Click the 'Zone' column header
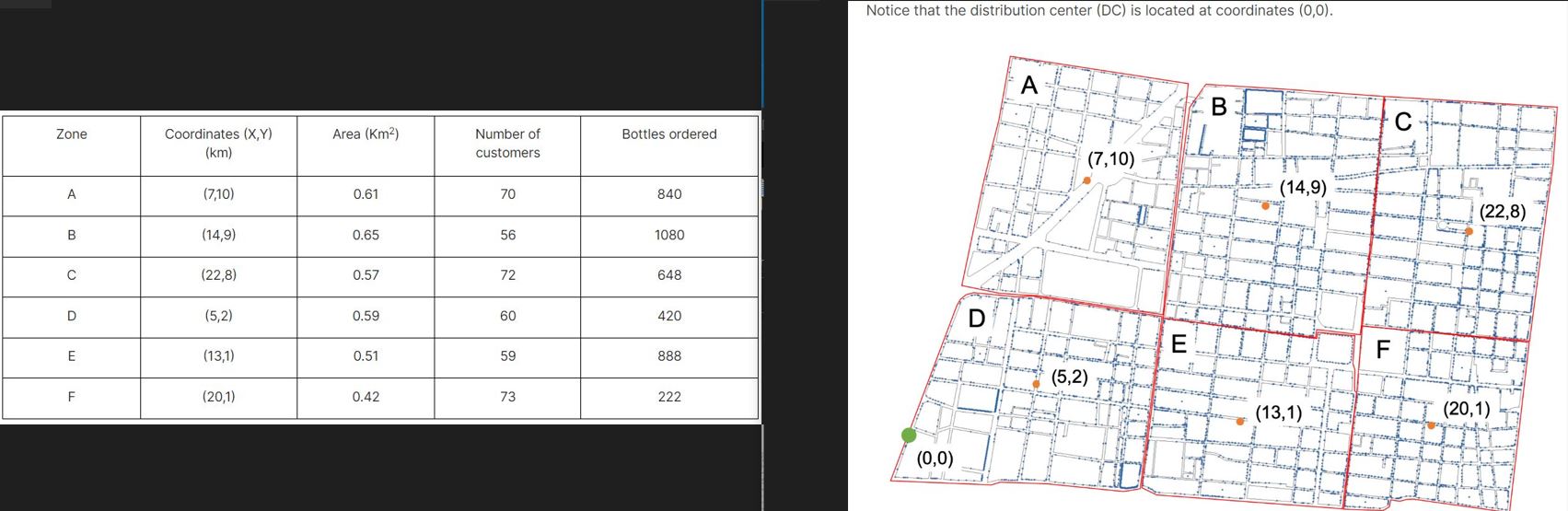This screenshot has height=511, width=1568. coord(72,134)
